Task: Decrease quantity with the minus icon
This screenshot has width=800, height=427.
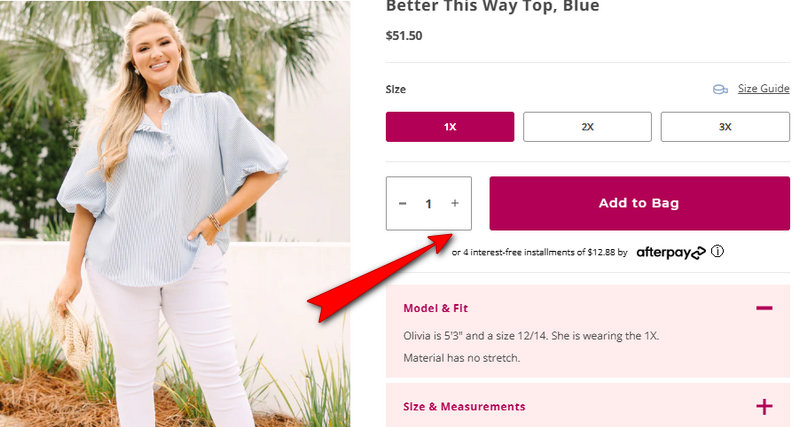Action: tap(403, 204)
